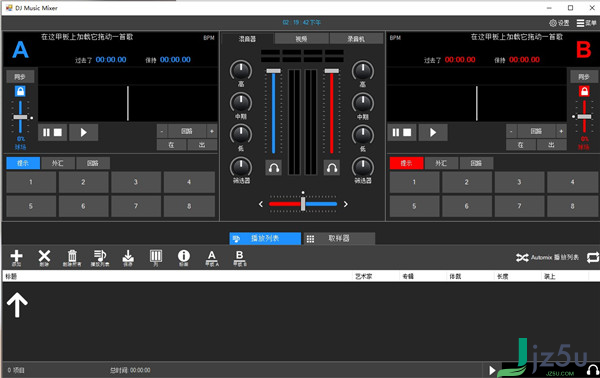This screenshot has width=600, height=378.
Task: Click deck A blue volume fader handle
Action: (274, 71)
